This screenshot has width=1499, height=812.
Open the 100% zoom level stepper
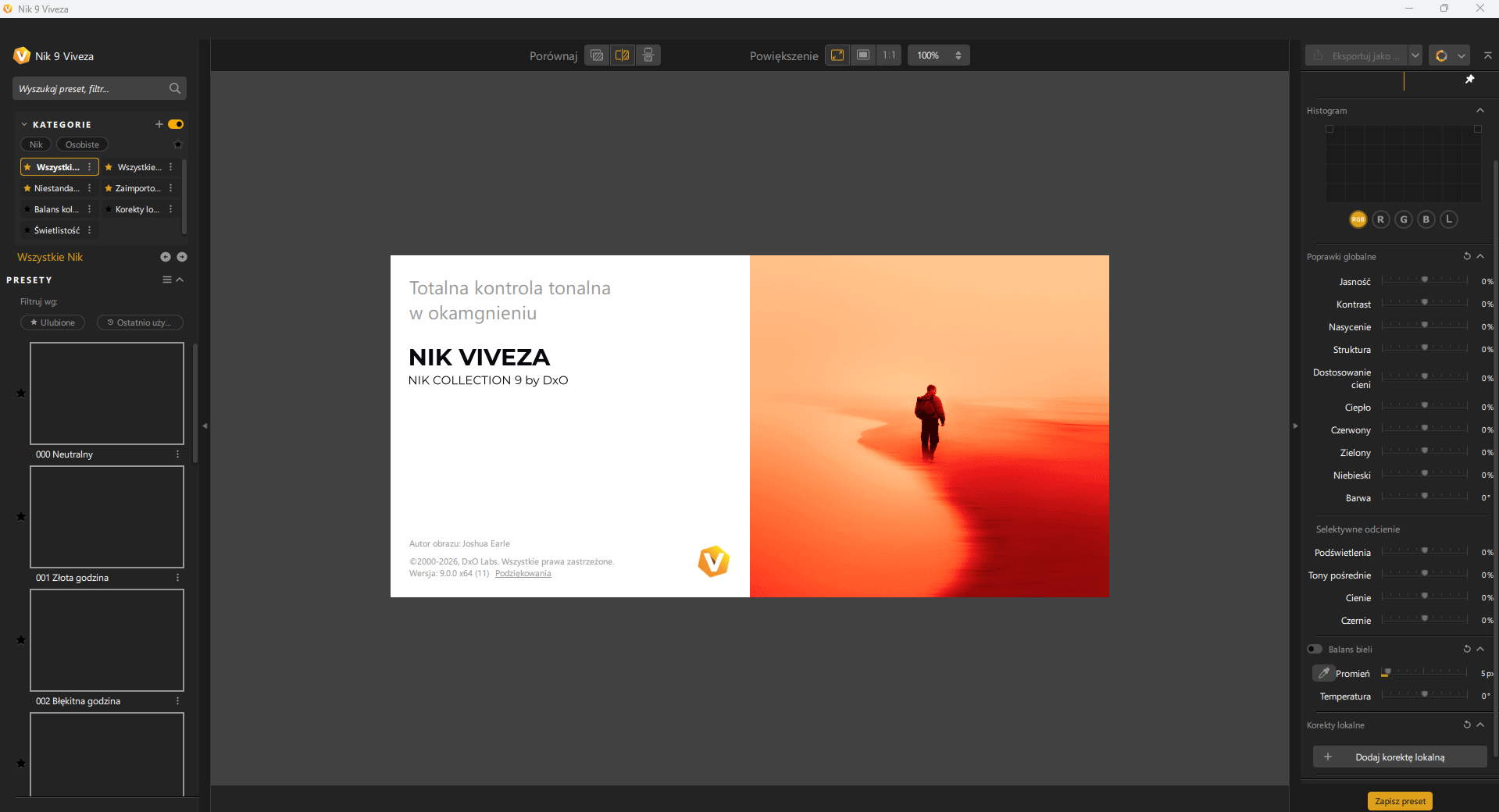pyautogui.click(x=958, y=55)
